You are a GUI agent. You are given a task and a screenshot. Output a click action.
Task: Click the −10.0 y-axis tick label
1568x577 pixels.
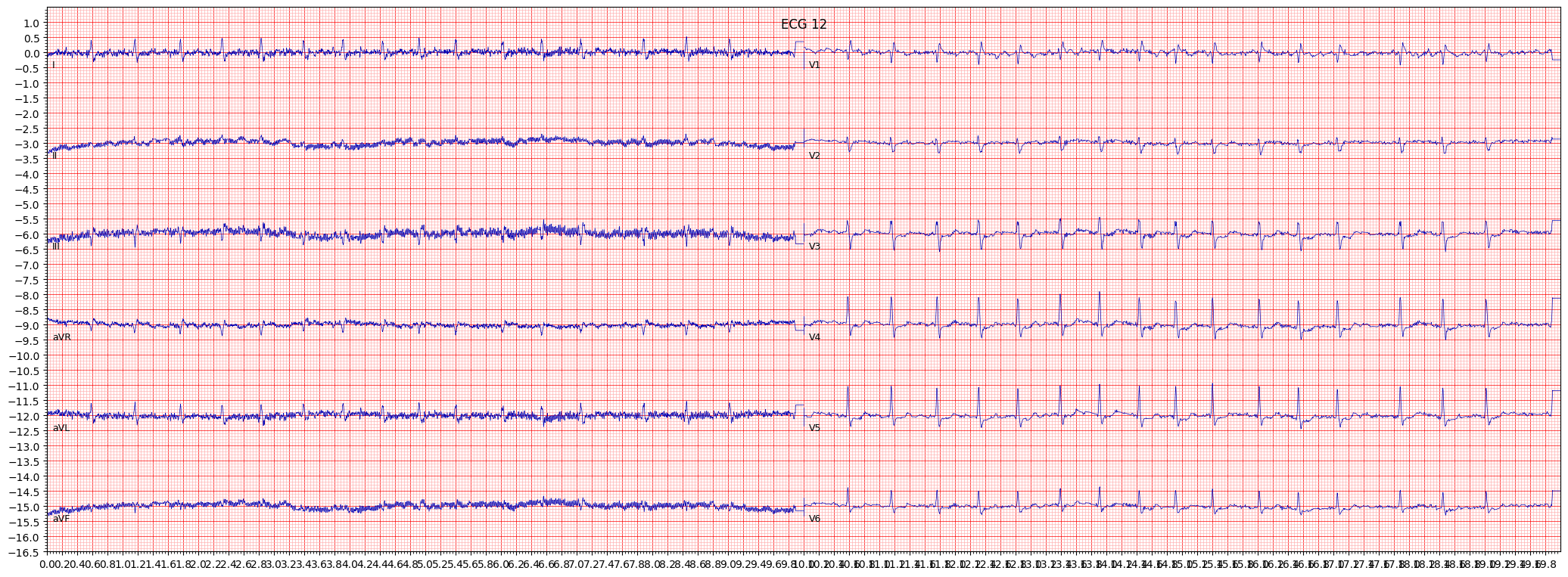click(24, 356)
